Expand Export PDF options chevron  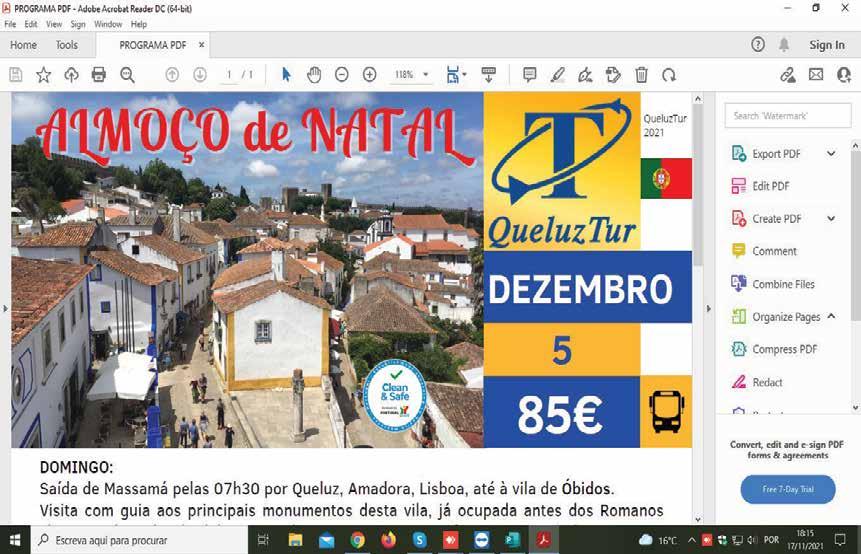(831, 154)
